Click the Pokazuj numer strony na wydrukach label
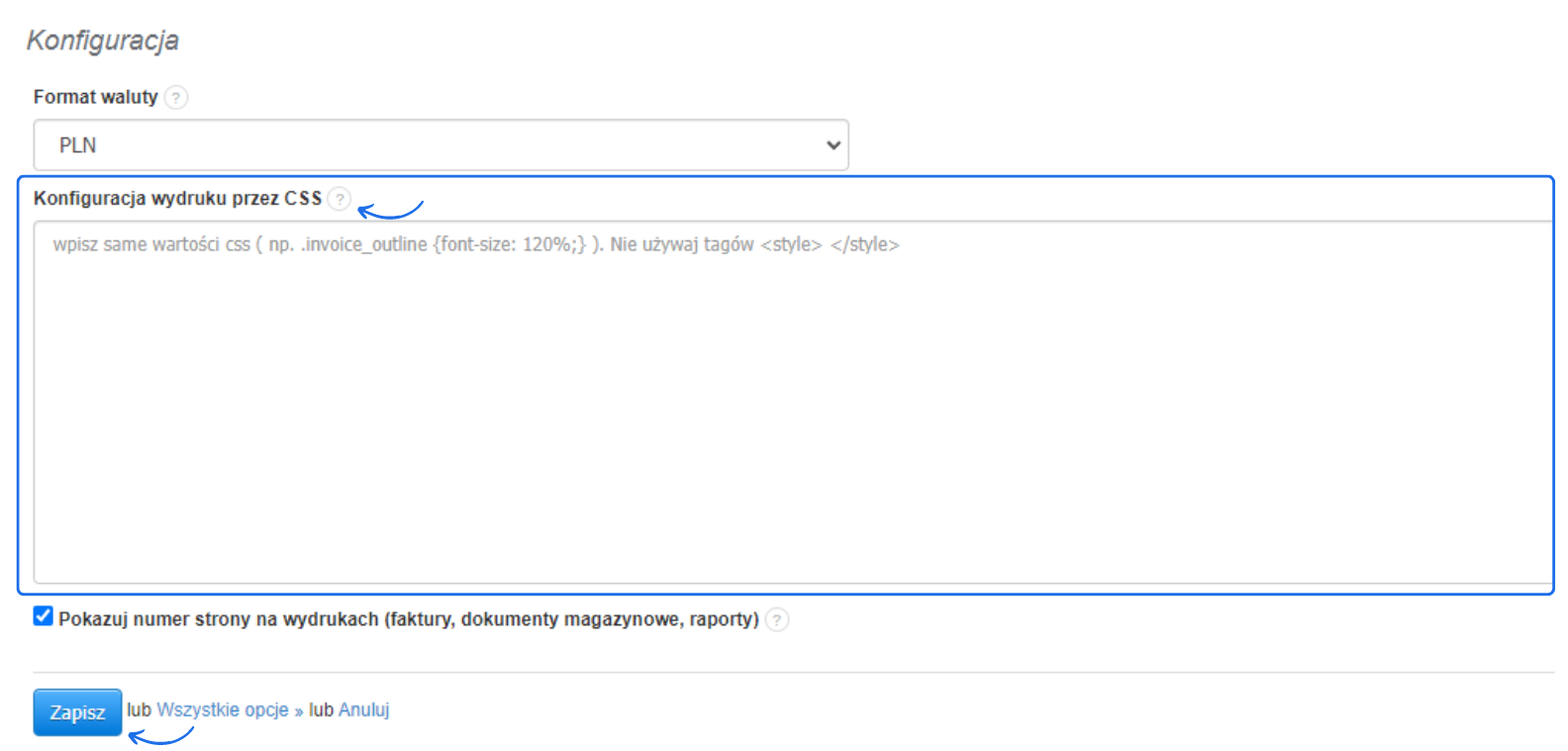Viewport: 1568px width, 751px height. click(408, 619)
